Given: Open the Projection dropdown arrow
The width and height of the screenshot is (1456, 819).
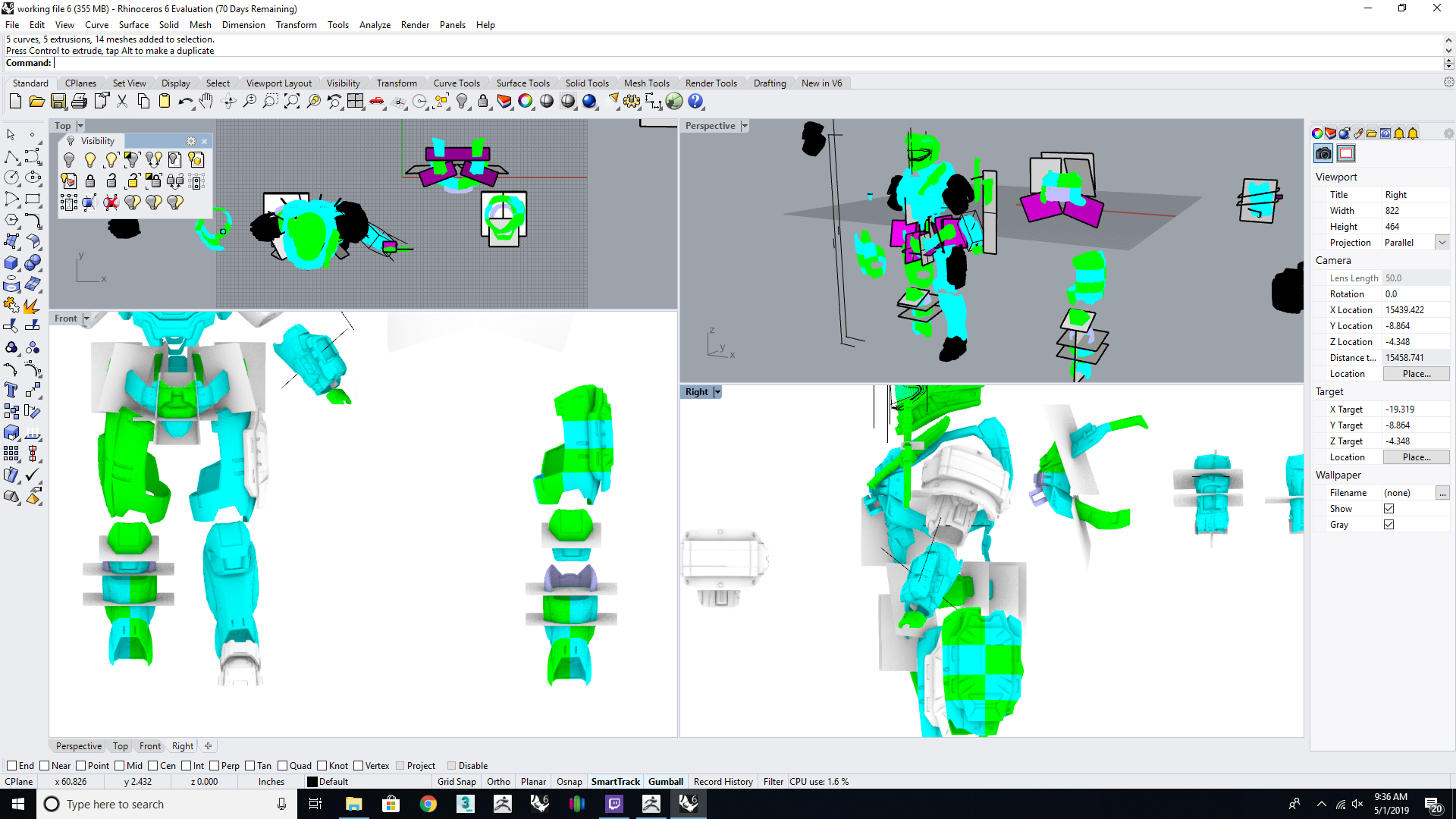Looking at the screenshot, I should pos(1442,243).
